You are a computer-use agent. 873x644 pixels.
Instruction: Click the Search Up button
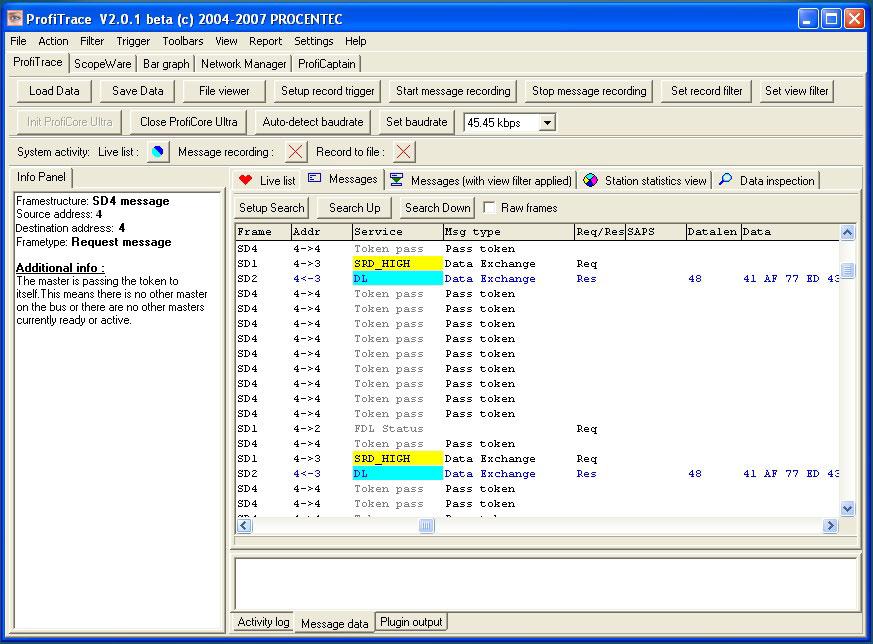click(355, 208)
